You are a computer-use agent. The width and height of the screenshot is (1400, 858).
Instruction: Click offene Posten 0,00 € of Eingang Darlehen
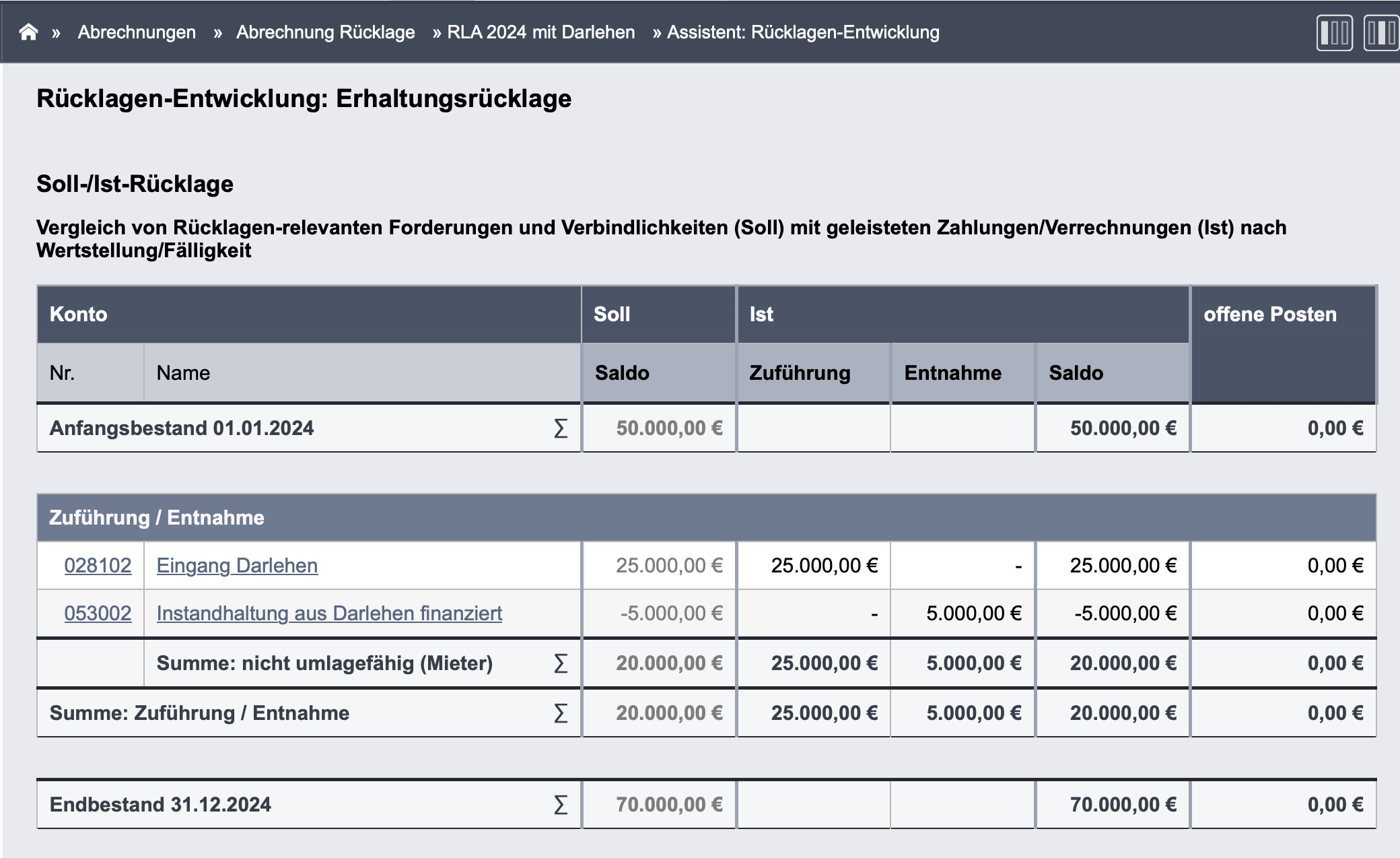click(1335, 566)
